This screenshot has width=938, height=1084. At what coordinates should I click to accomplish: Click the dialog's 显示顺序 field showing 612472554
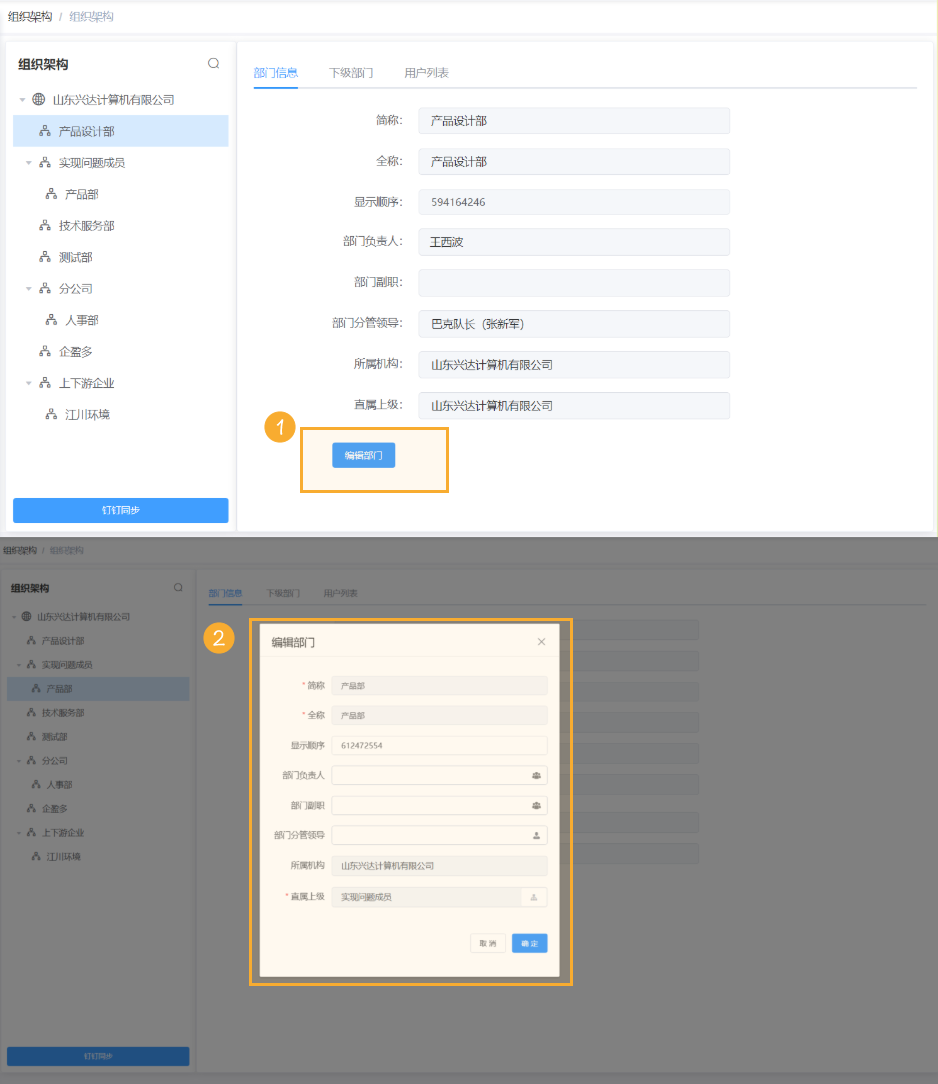point(438,746)
